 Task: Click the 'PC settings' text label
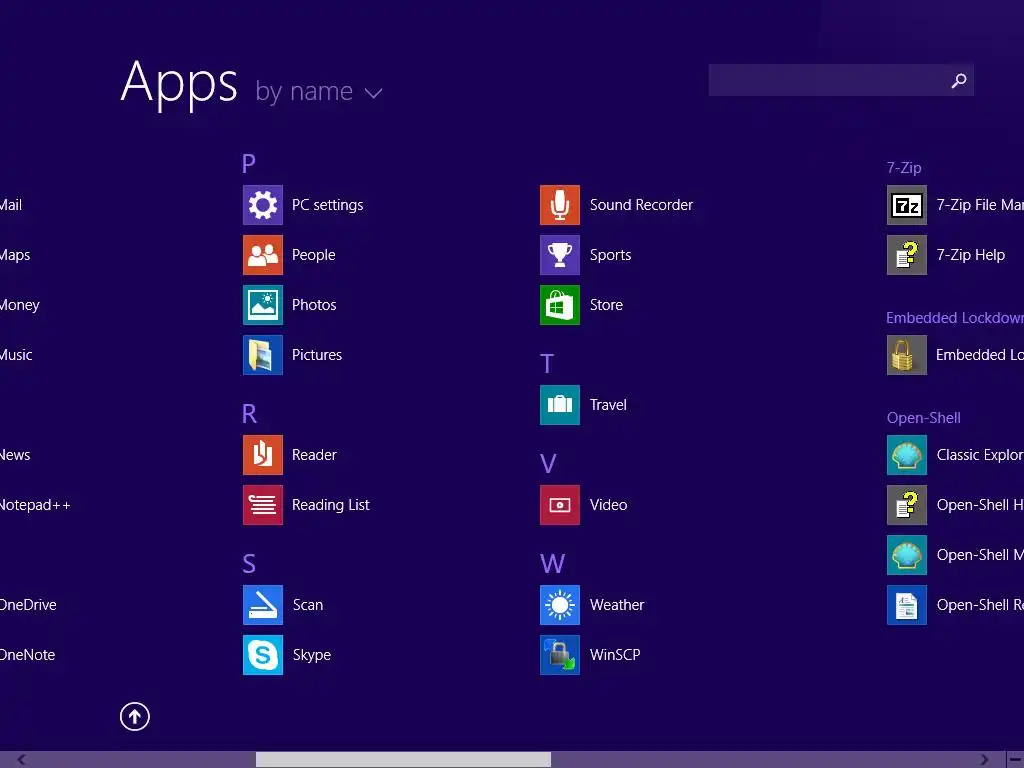[x=327, y=205]
